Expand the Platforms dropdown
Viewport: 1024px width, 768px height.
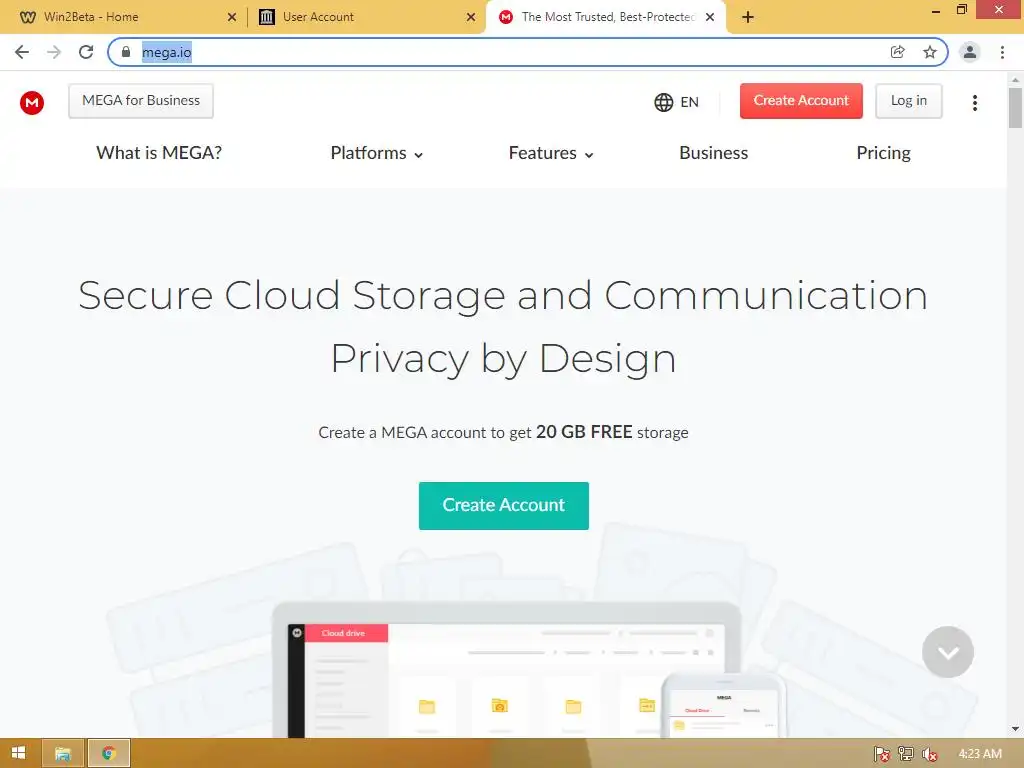[376, 153]
